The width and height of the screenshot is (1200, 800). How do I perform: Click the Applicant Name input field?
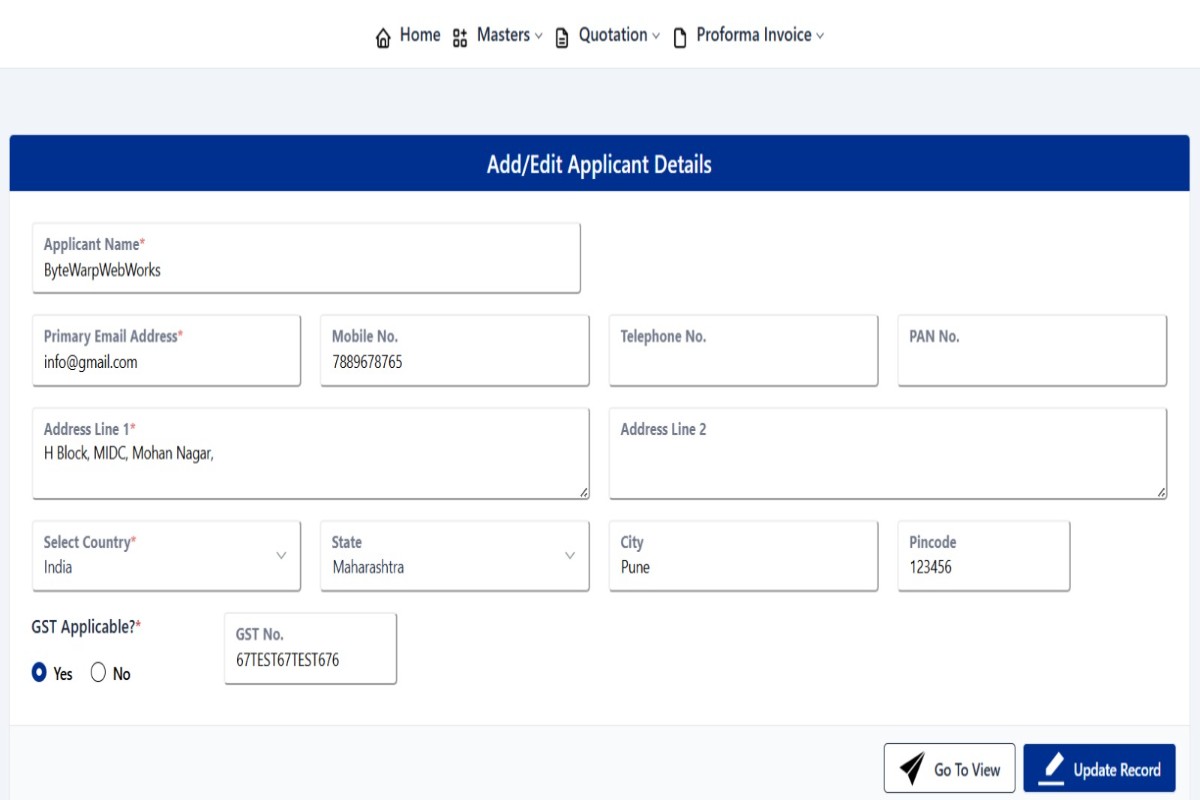point(306,270)
